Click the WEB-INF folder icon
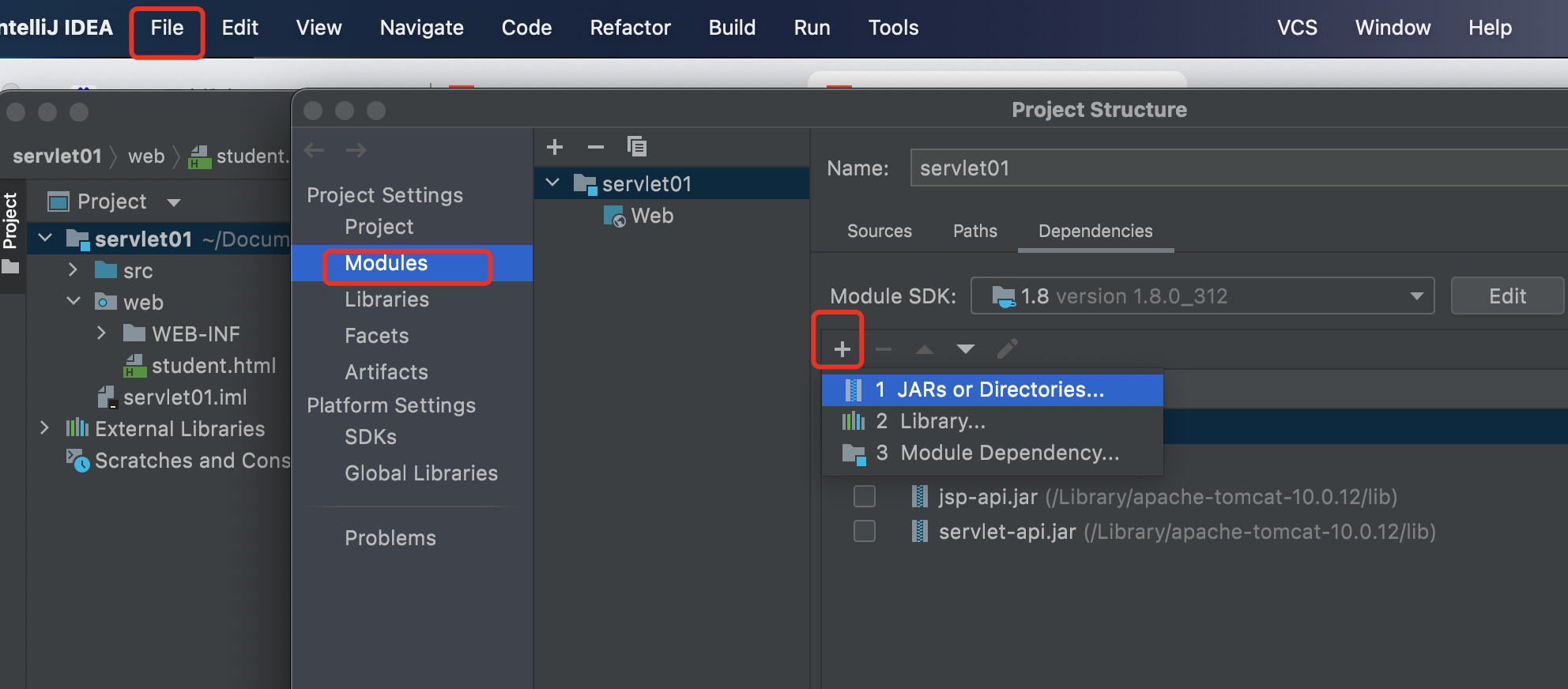 pos(134,333)
